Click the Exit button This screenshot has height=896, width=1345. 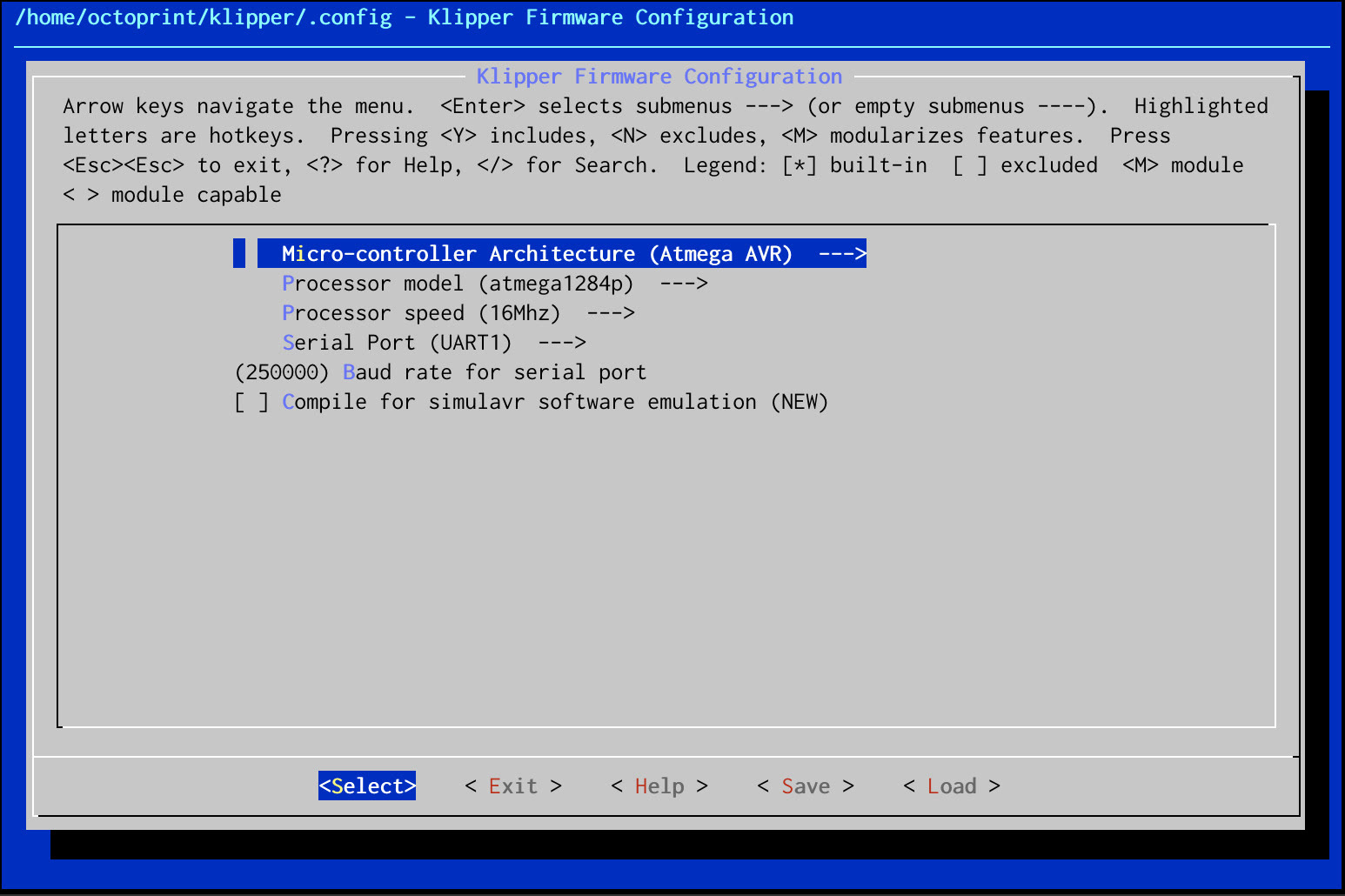click(512, 786)
